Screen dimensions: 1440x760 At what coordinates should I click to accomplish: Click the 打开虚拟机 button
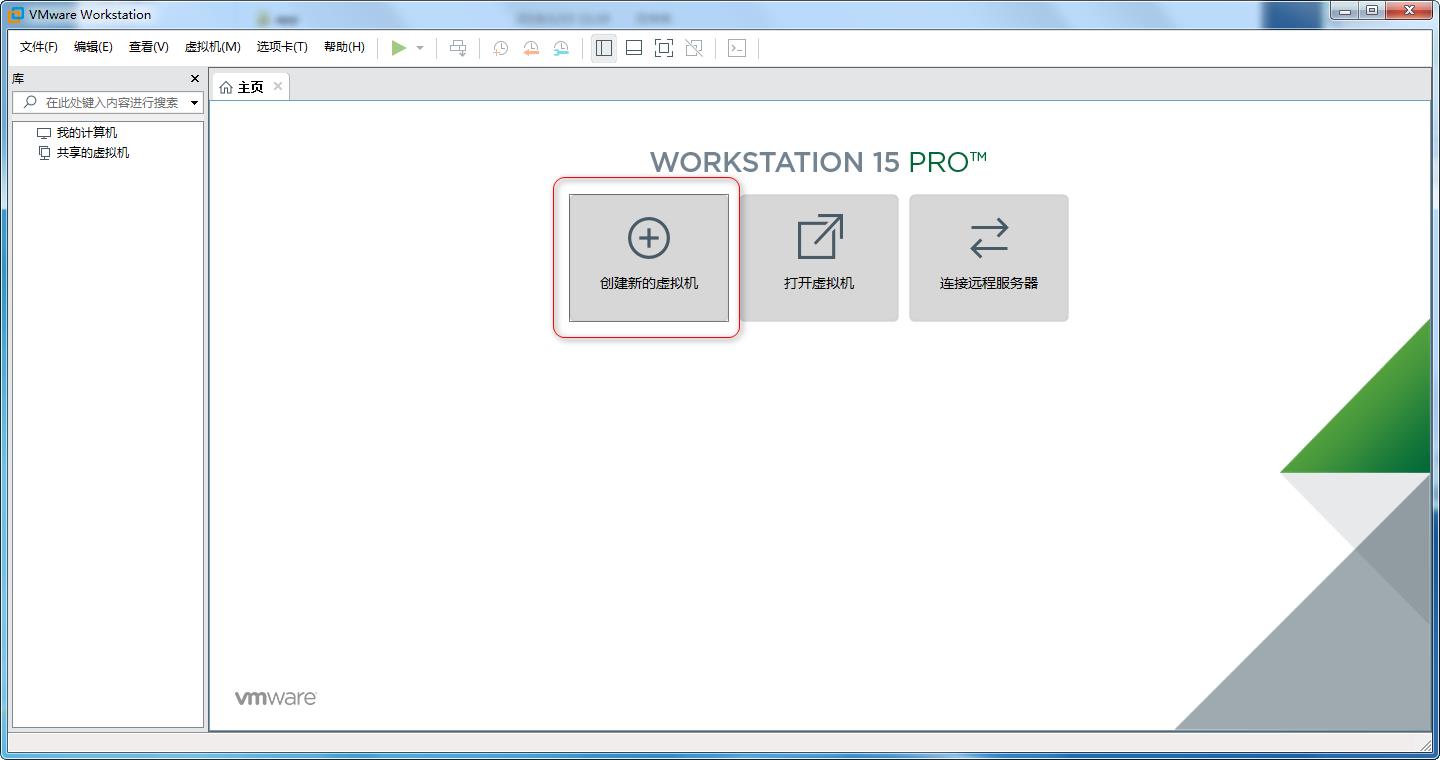coord(819,258)
